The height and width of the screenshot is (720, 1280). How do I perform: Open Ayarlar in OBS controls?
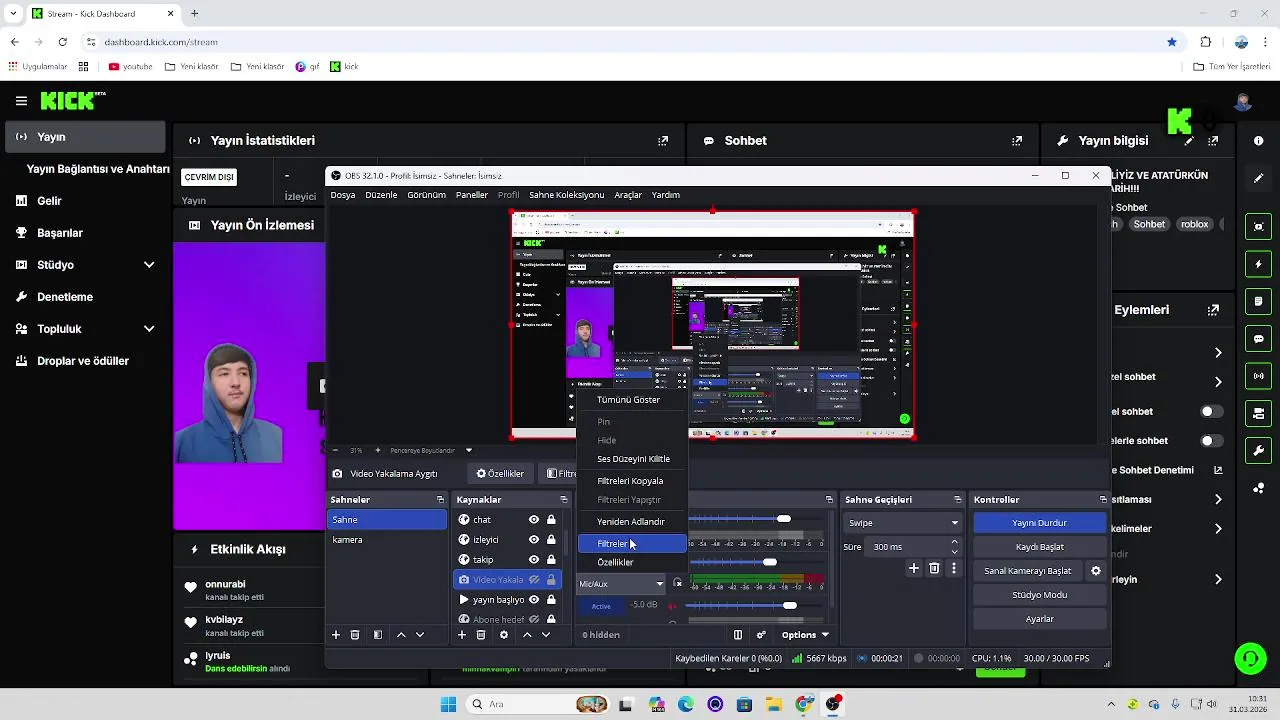click(1039, 619)
